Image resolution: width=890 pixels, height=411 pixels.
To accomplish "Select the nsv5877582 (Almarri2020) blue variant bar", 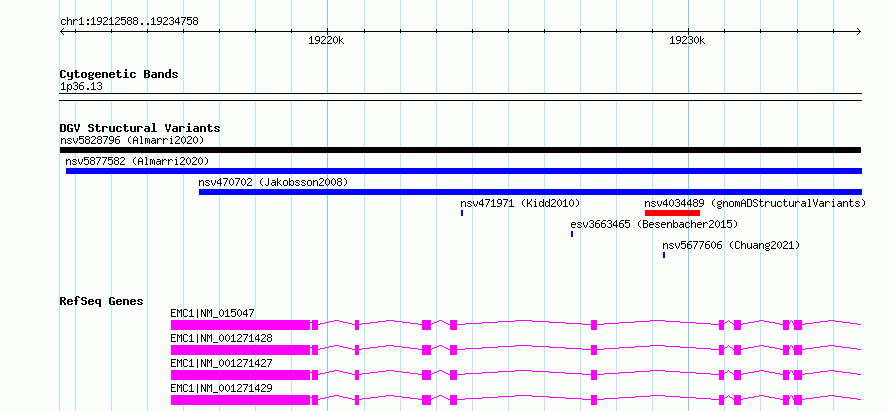I will pyautogui.click(x=464, y=171).
